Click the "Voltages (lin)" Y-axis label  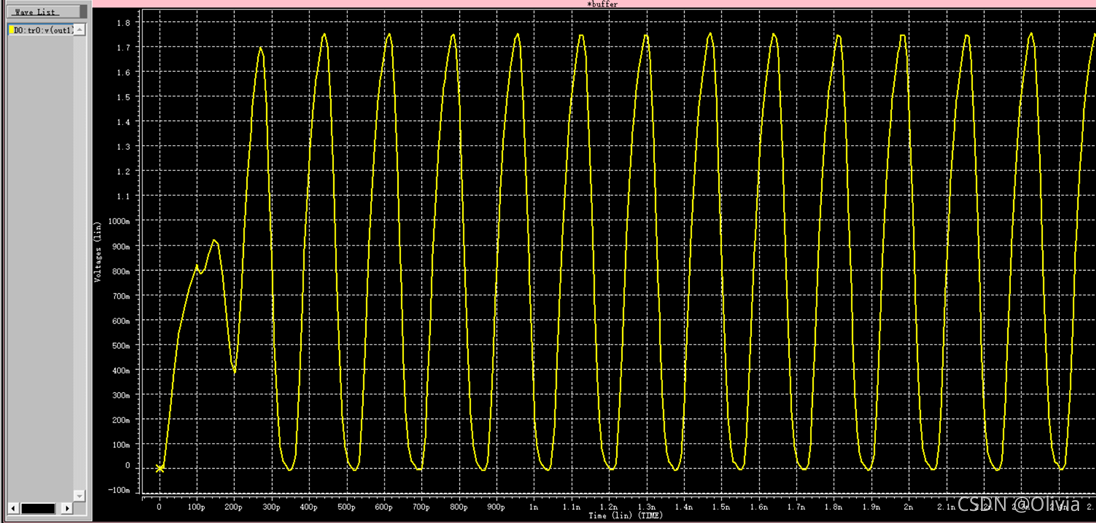coord(97,252)
